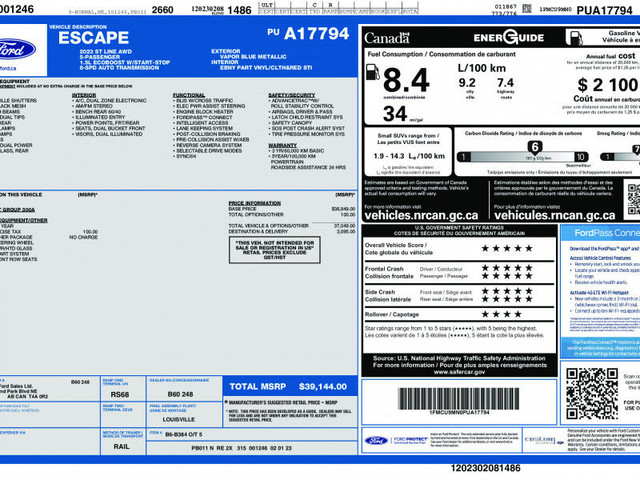Click the ILLUMINATED ENTRY item
This screenshot has width=640, height=480.
click(100, 117)
